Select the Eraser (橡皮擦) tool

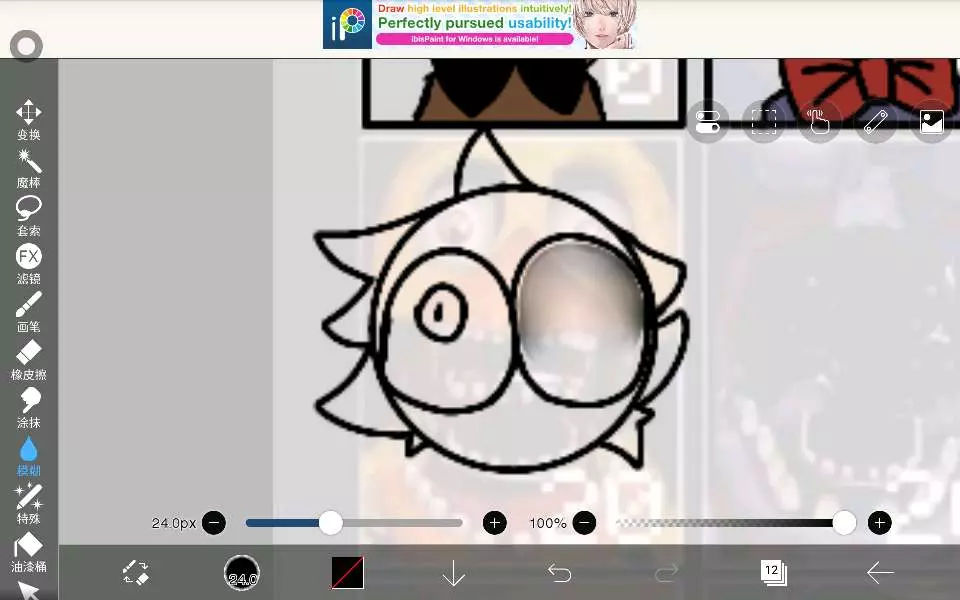[x=28, y=358]
